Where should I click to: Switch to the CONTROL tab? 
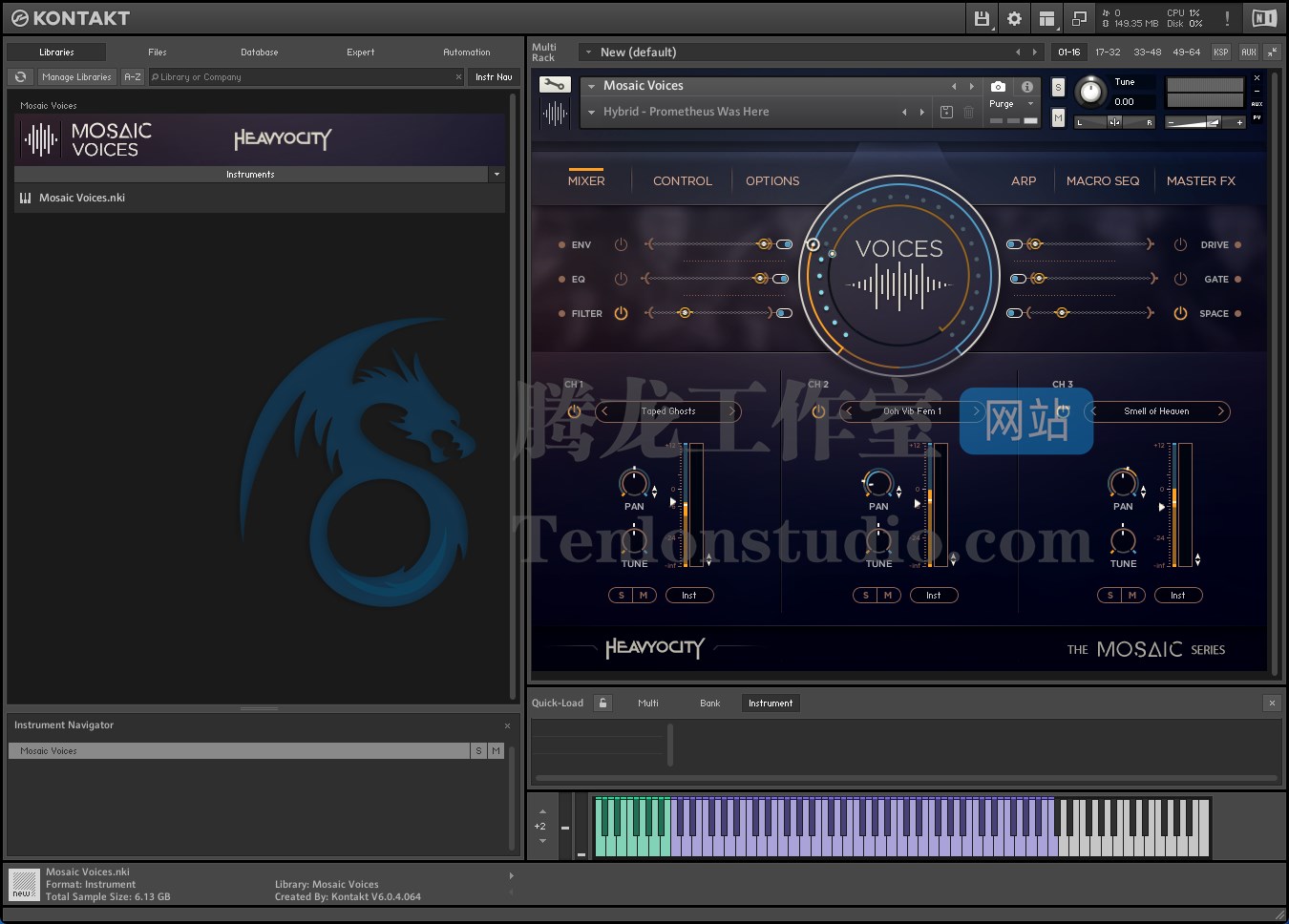(x=681, y=180)
